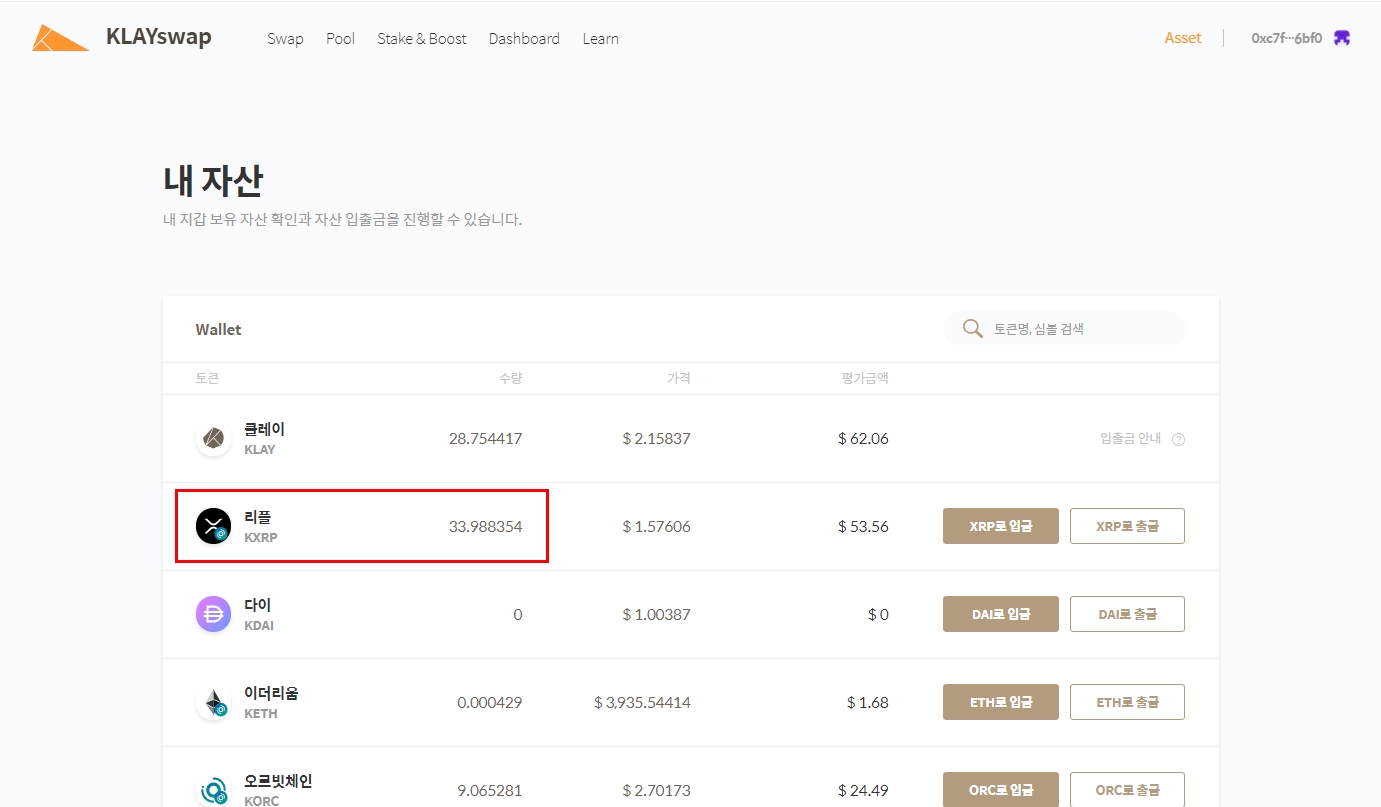Go to the Pool page
Screen dimensions: 1381x807
pyautogui.click(x=340, y=39)
